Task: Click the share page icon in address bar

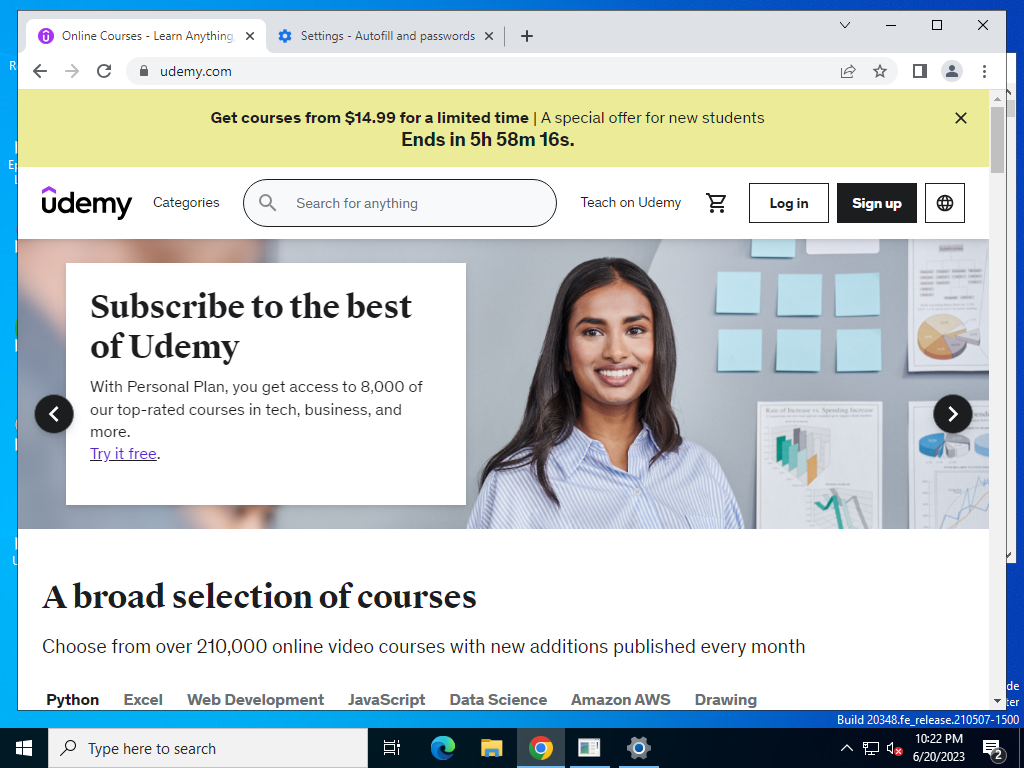Action: click(x=848, y=71)
